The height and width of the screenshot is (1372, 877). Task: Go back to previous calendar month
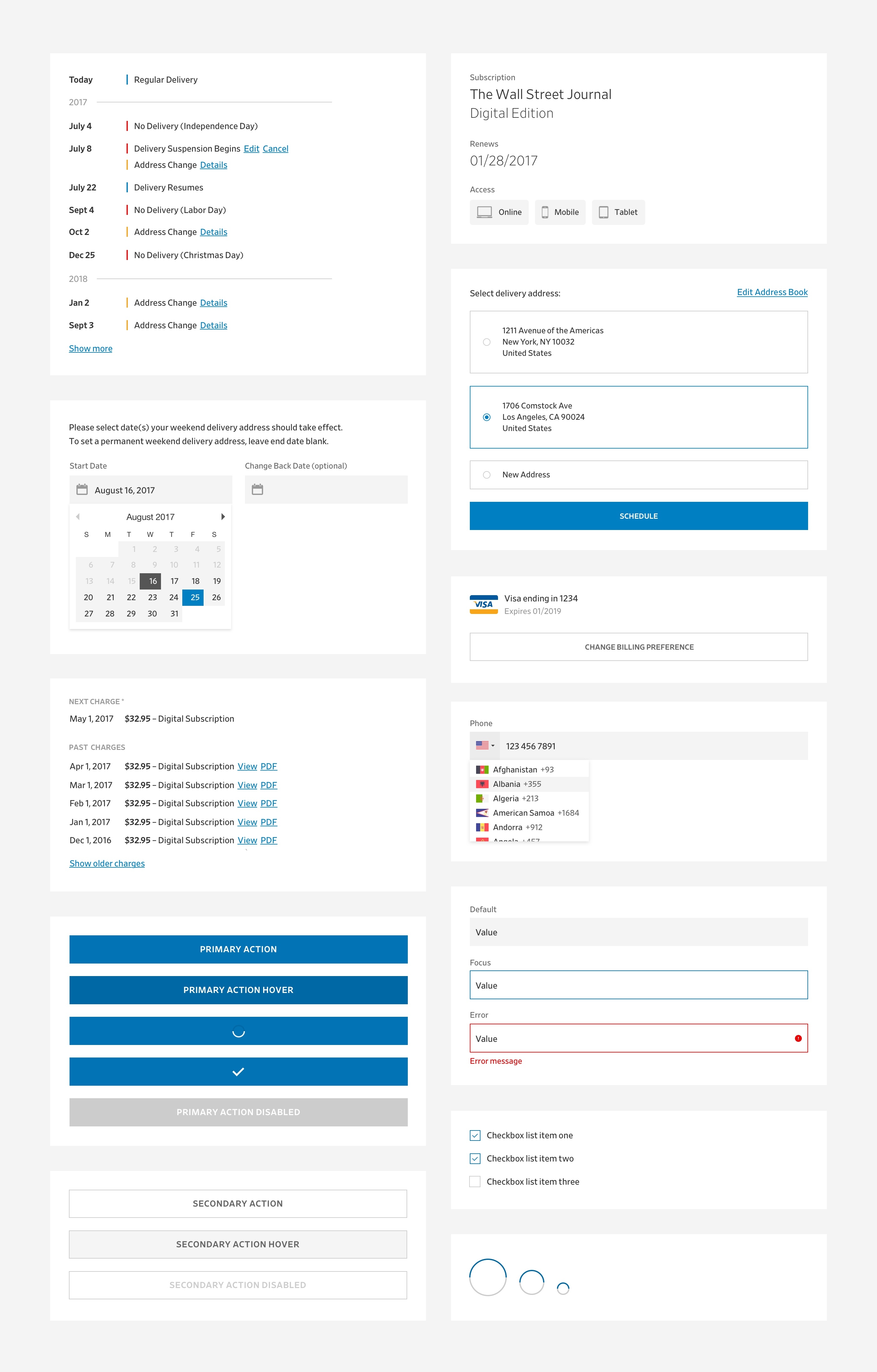tap(79, 516)
